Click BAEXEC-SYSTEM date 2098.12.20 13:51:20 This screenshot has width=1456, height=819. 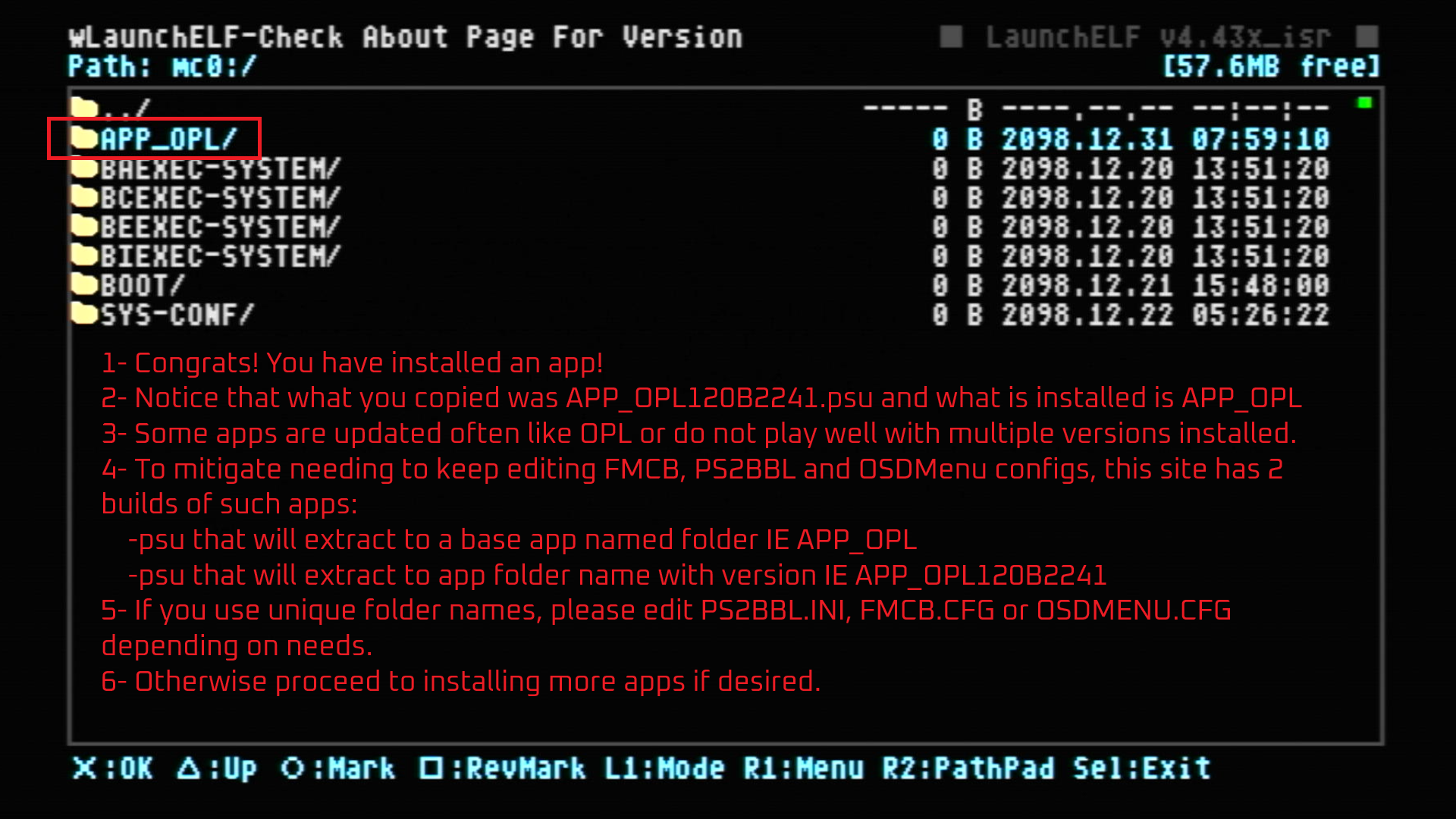[1166, 168]
